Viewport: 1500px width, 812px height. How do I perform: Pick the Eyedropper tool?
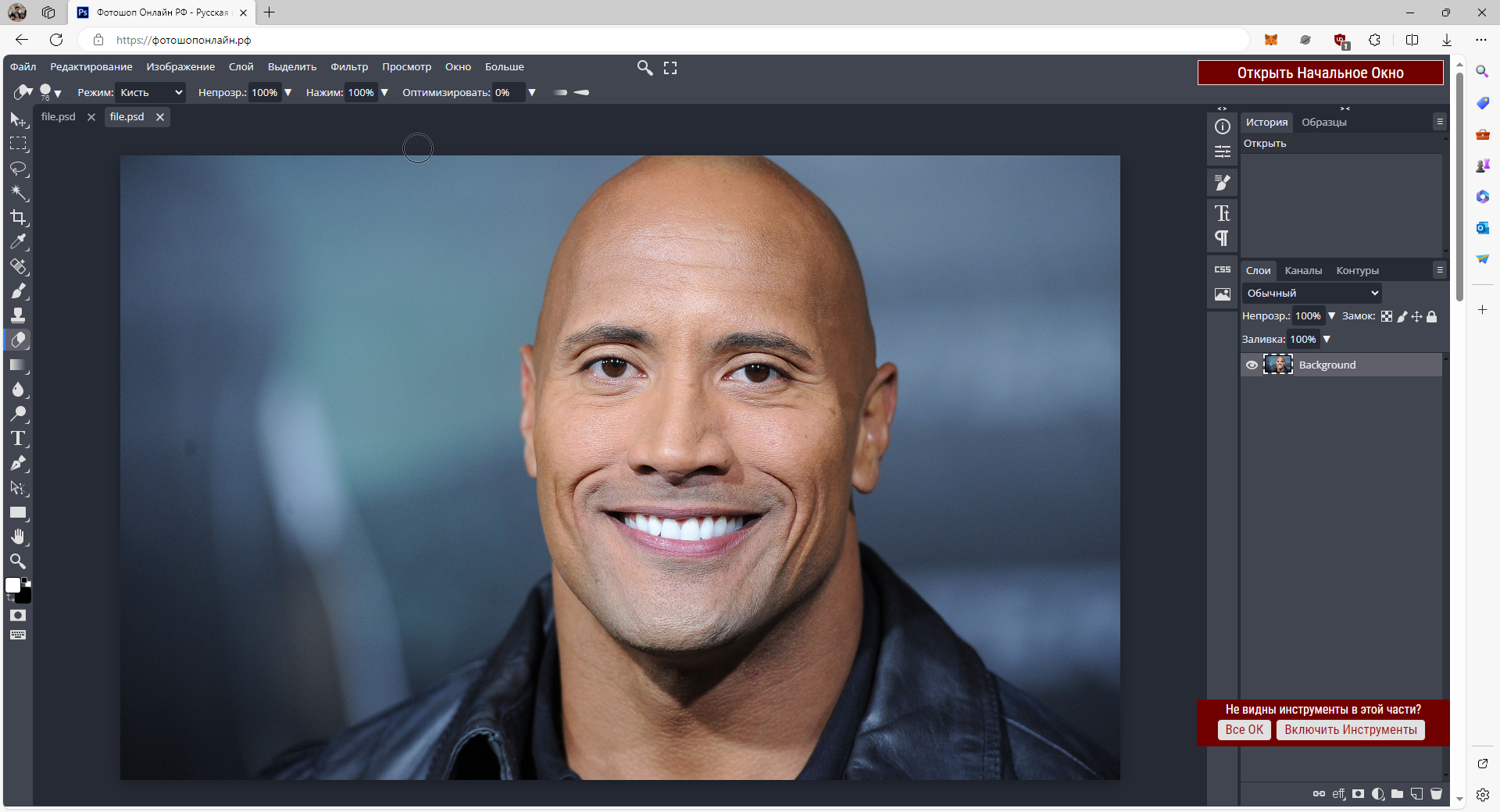19,242
